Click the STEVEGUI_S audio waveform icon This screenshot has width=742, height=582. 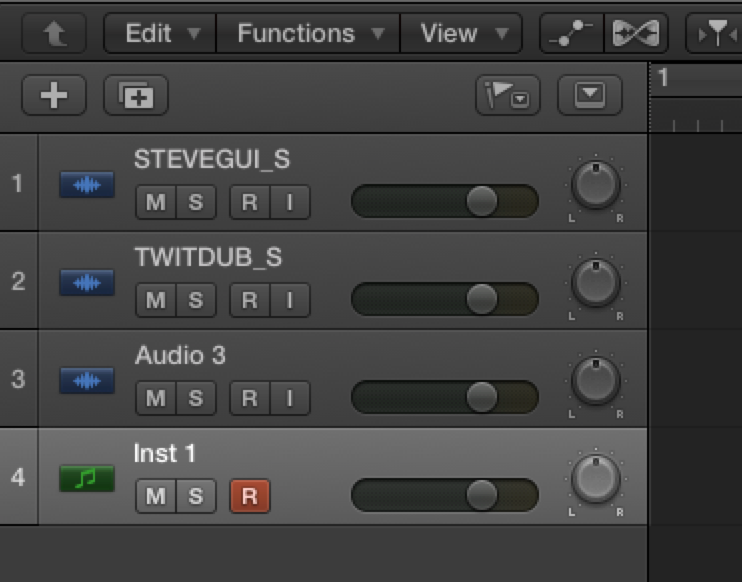pyautogui.click(x=86, y=185)
